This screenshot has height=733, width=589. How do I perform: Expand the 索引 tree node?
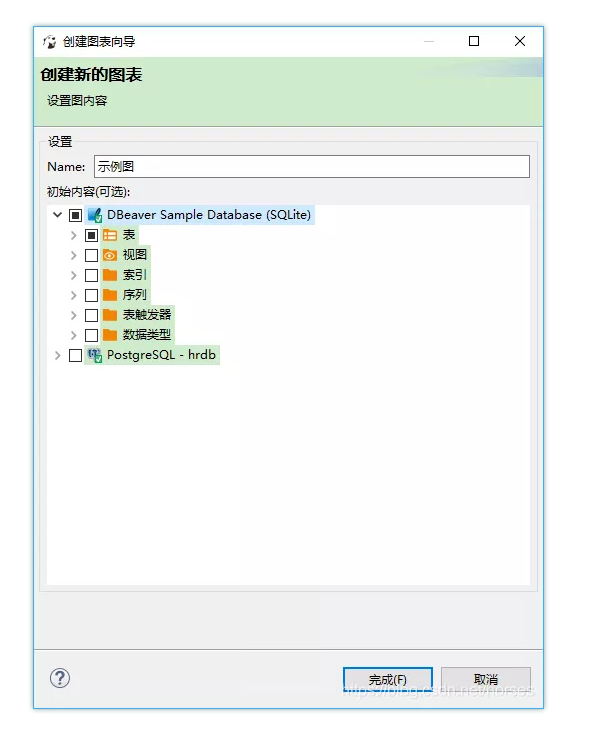pos(73,275)
